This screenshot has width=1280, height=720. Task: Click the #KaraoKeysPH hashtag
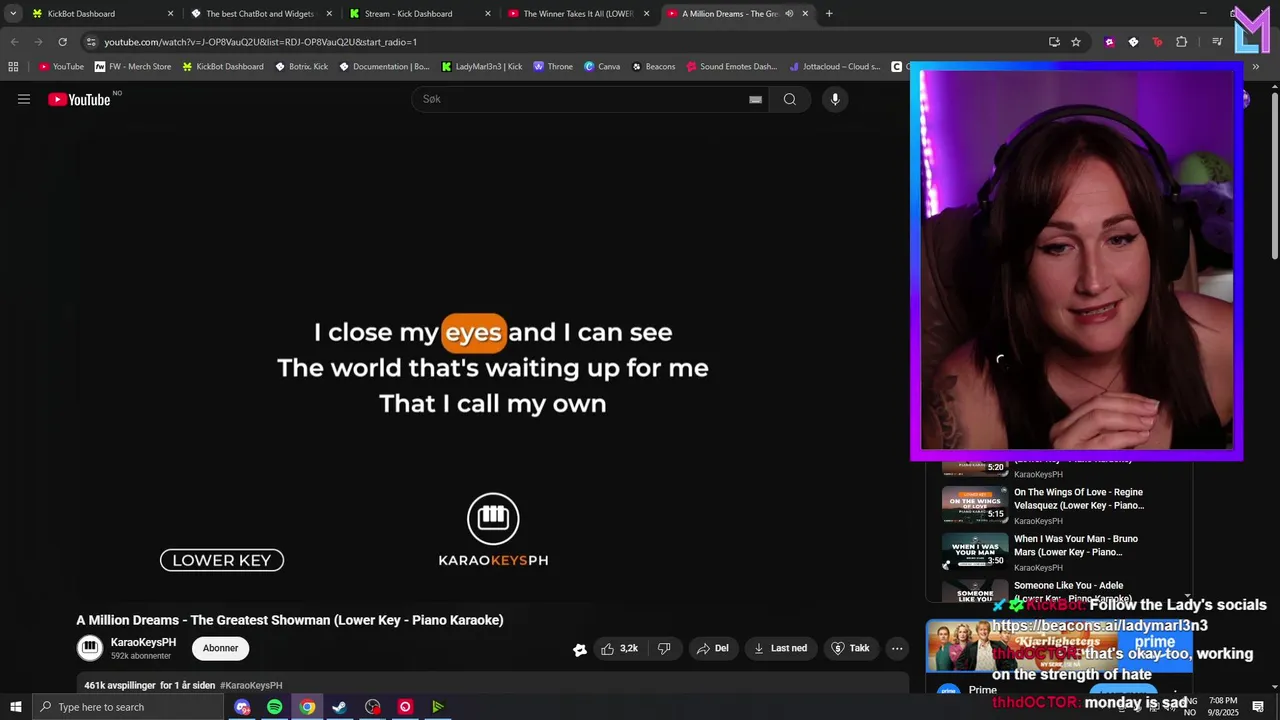coord(251,685)
